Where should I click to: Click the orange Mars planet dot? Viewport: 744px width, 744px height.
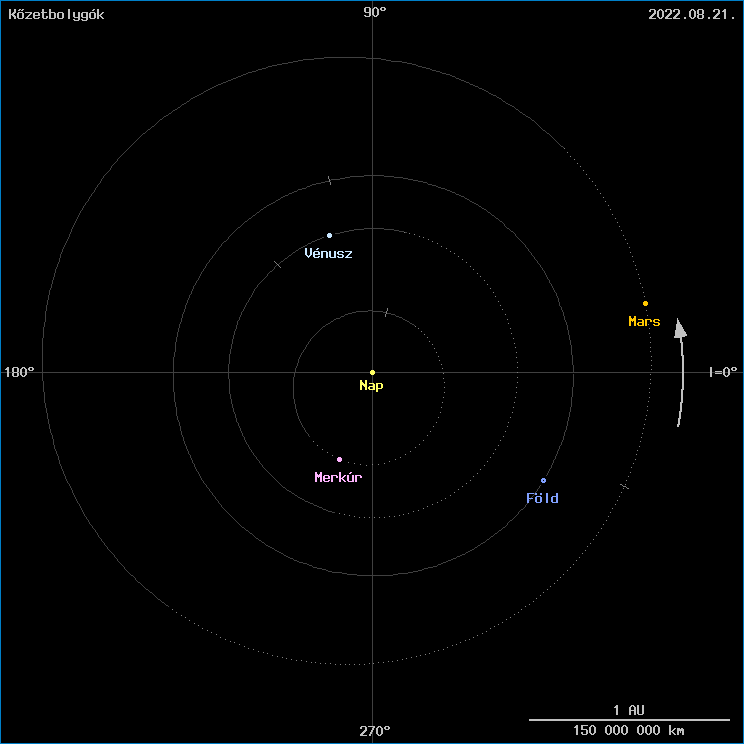coord(645,304)
